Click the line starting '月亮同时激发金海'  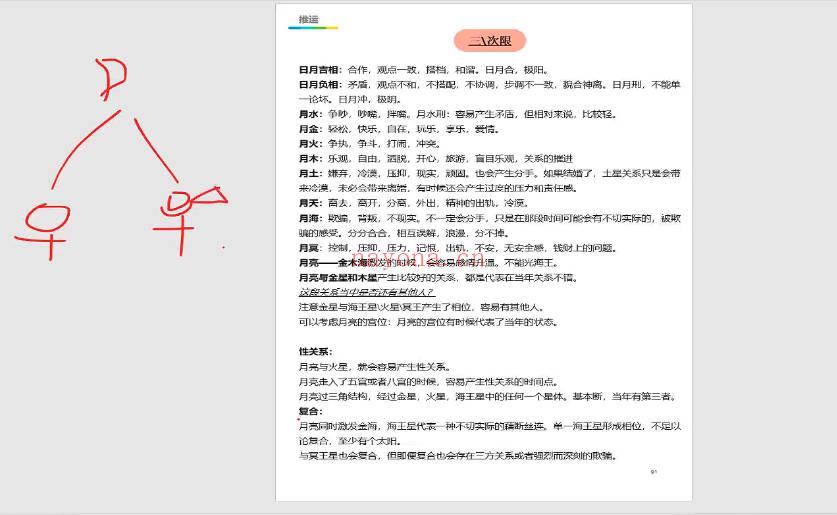point(489,426)
